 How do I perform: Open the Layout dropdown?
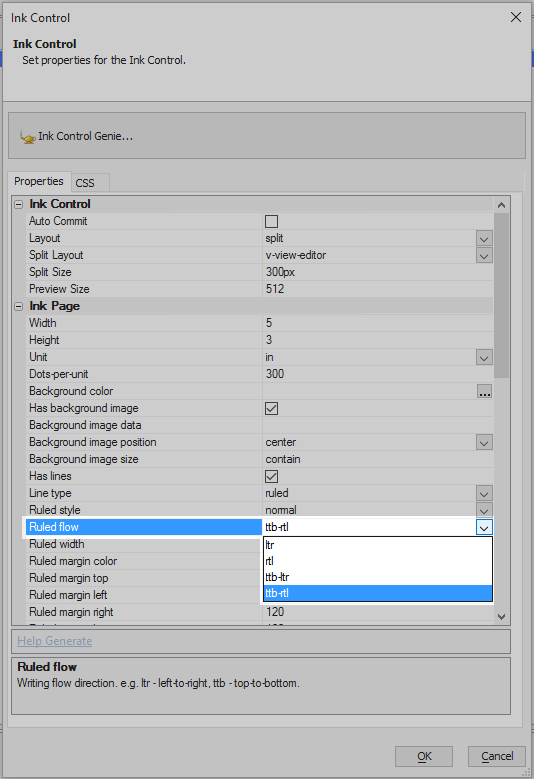tap(484, 238)
